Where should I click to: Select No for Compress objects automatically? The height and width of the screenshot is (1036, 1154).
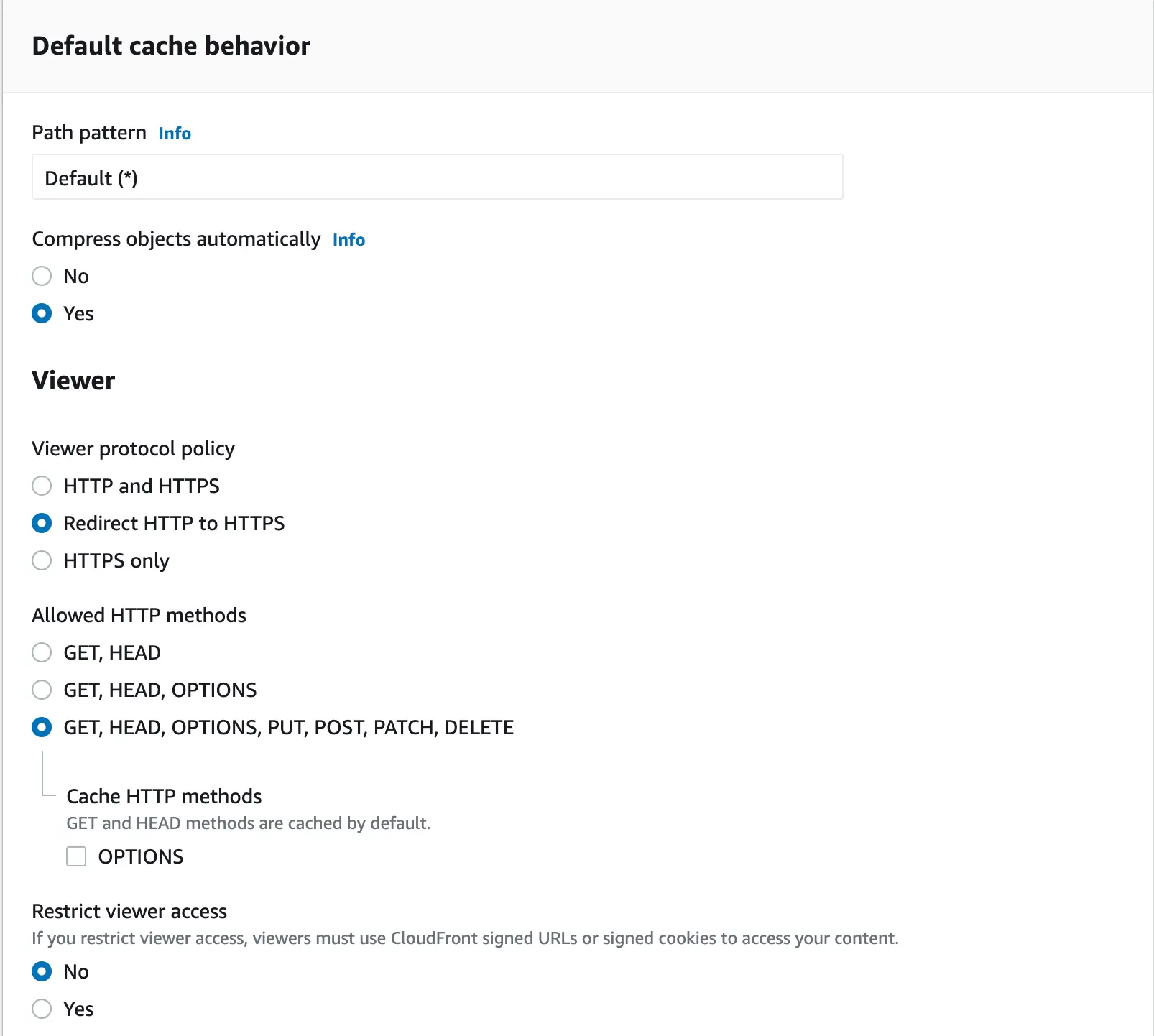pyautogui.click(x=42, y=276)
